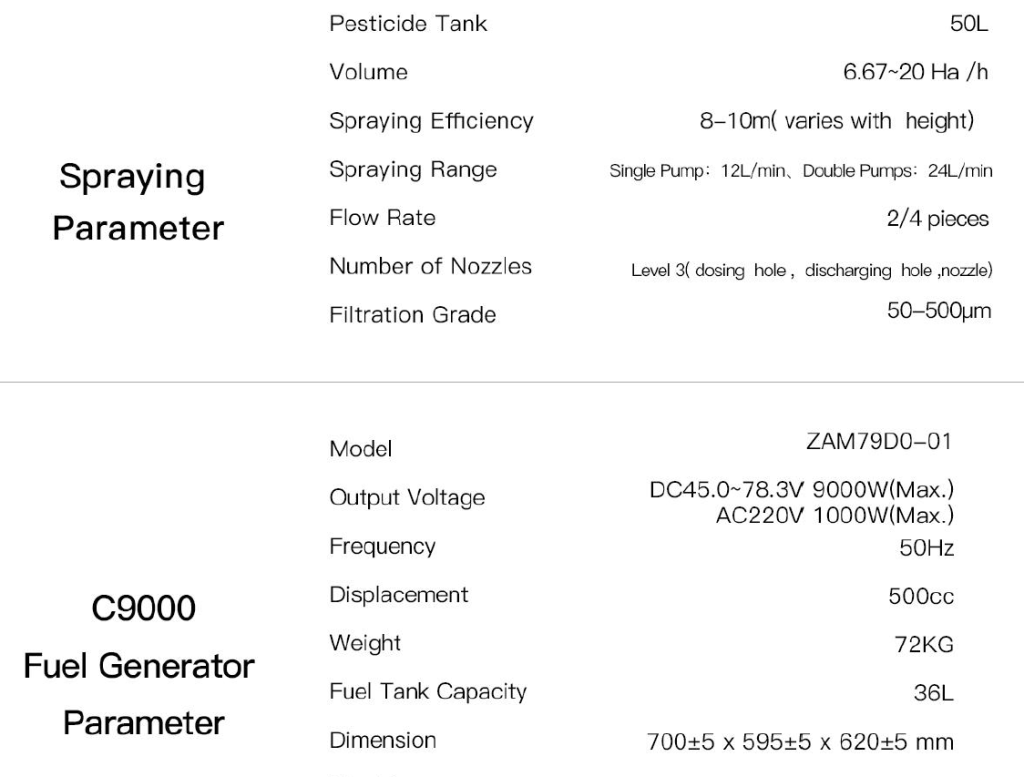Click the ZAM79D0-01 model number
This screenshot has height=777, width=1024.
[879, 441]
